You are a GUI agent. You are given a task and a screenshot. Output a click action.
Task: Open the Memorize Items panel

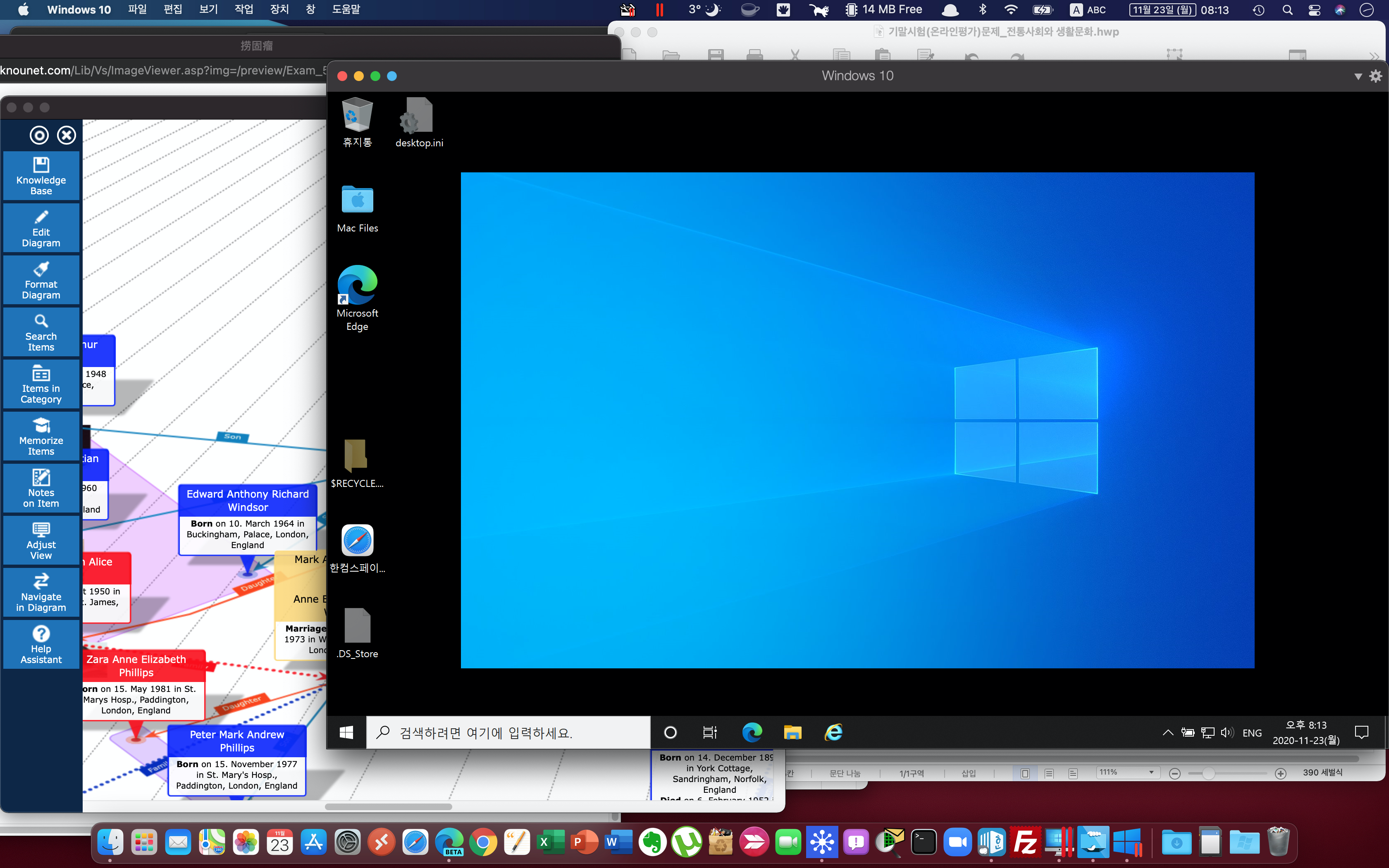(x=41, y=436)
